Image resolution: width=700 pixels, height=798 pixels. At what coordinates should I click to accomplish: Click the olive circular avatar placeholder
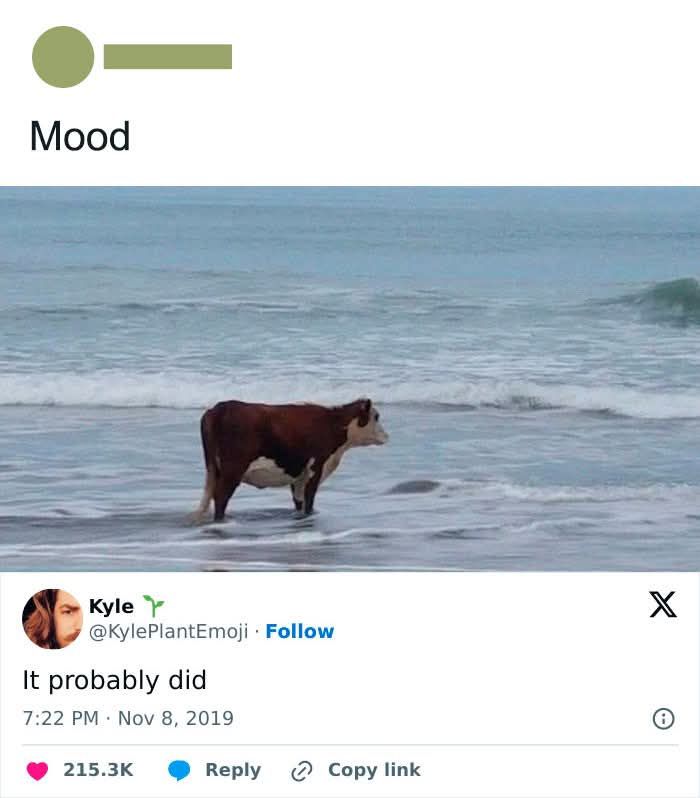63,56
